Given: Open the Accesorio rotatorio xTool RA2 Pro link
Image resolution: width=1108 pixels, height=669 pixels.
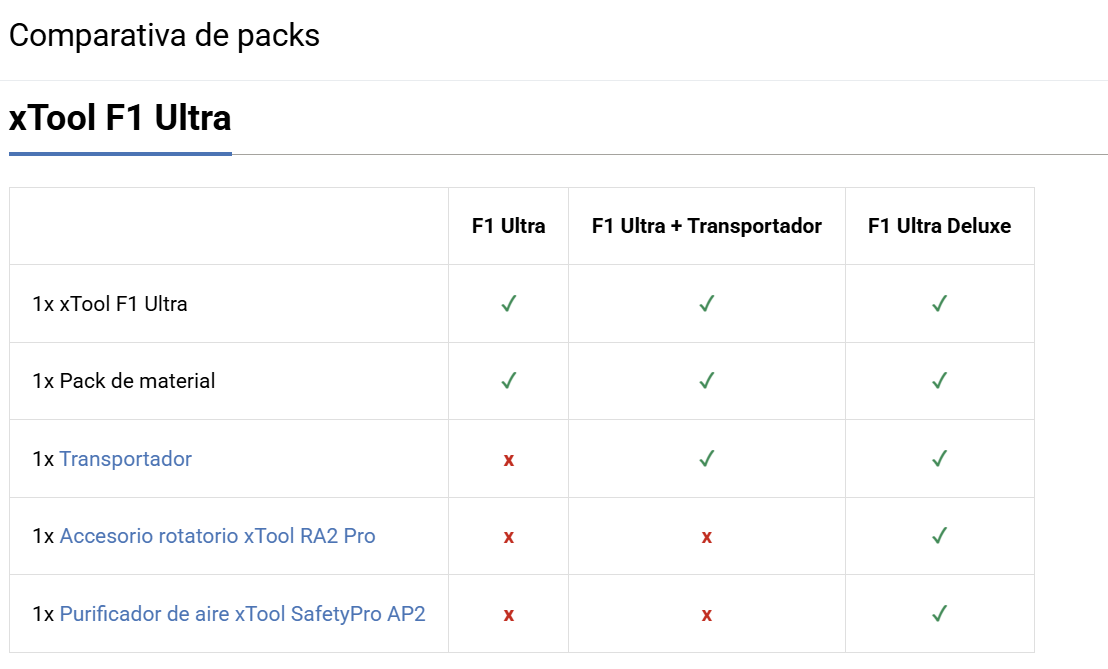Looking at the screenshot, I should [217, 536].
